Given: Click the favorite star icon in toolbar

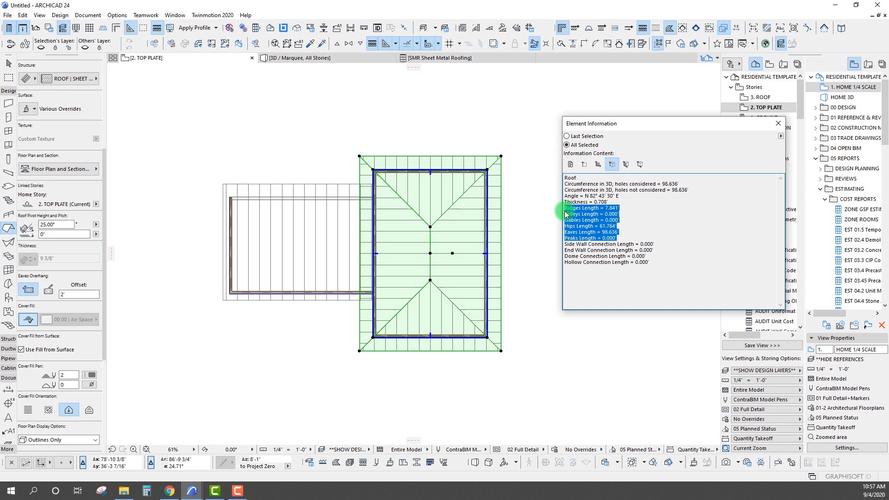Looking at the screenshot, I should [717, 43].
